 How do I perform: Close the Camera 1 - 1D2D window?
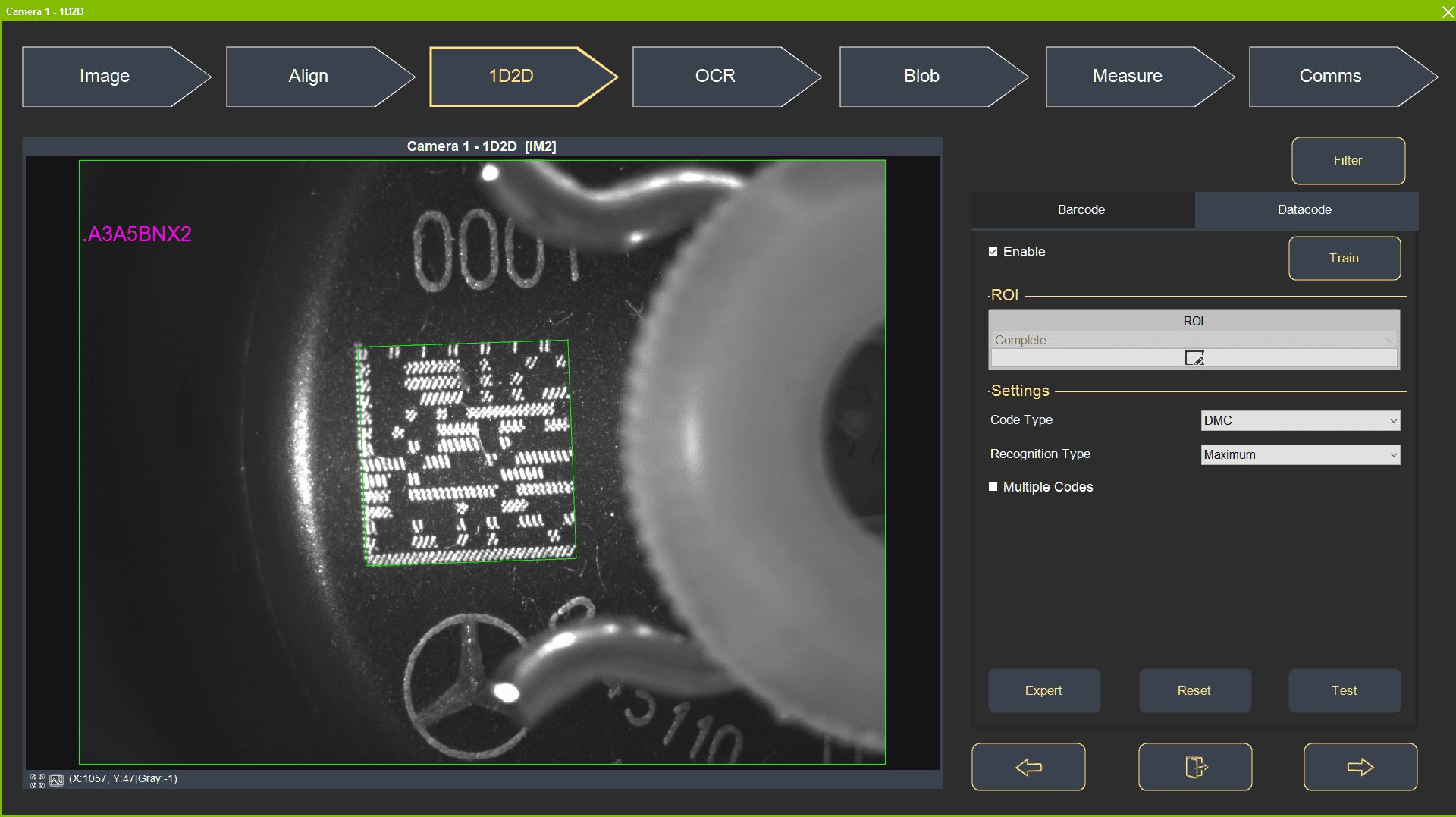point(1447,11)
